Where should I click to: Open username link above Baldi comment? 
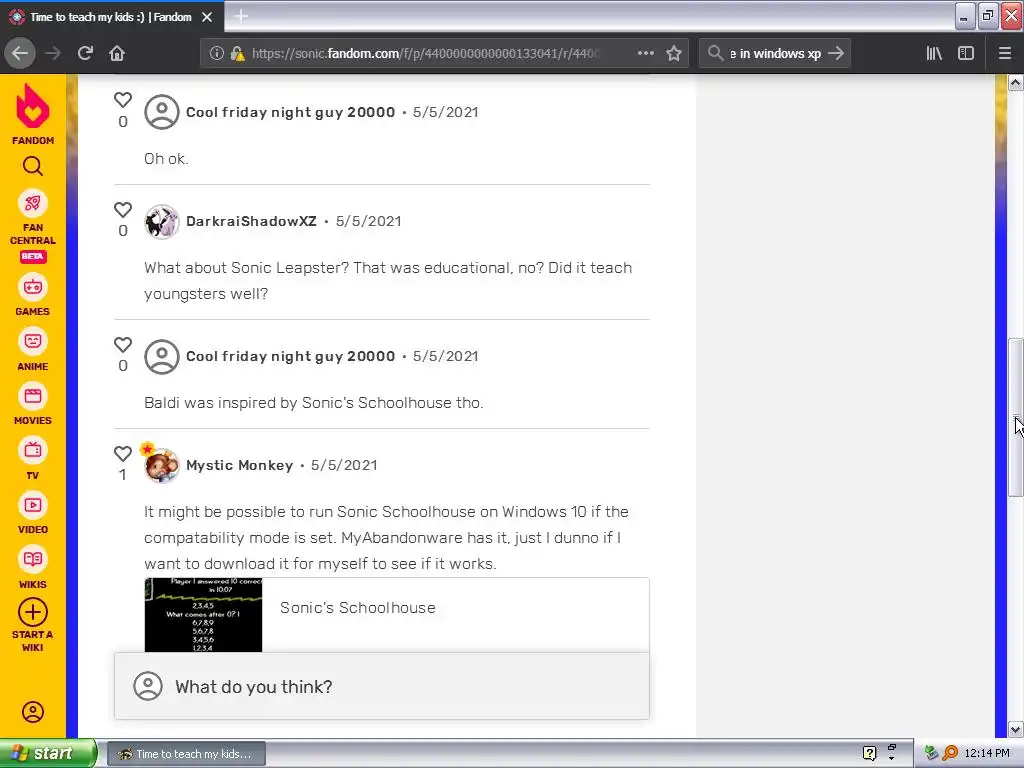pyautogui.click(x=290, y=357)
